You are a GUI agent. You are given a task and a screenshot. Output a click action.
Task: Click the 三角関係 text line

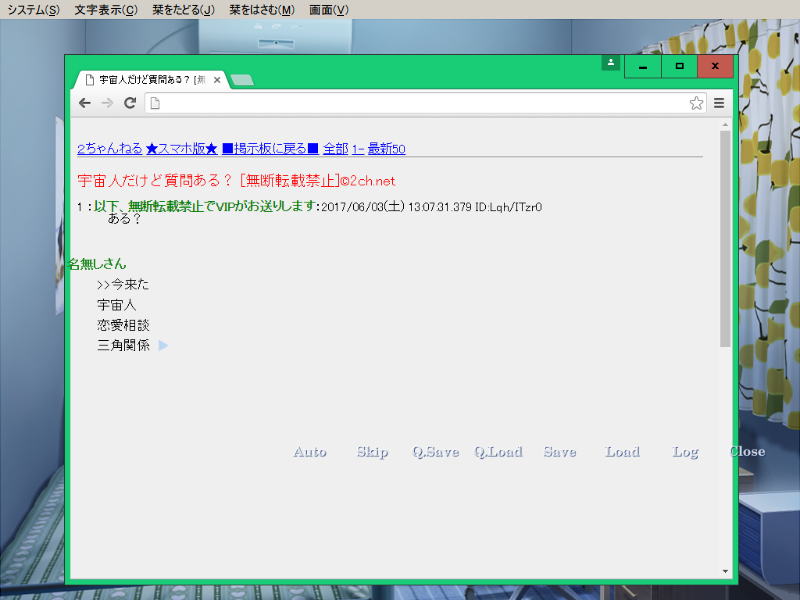click(123, 345)
